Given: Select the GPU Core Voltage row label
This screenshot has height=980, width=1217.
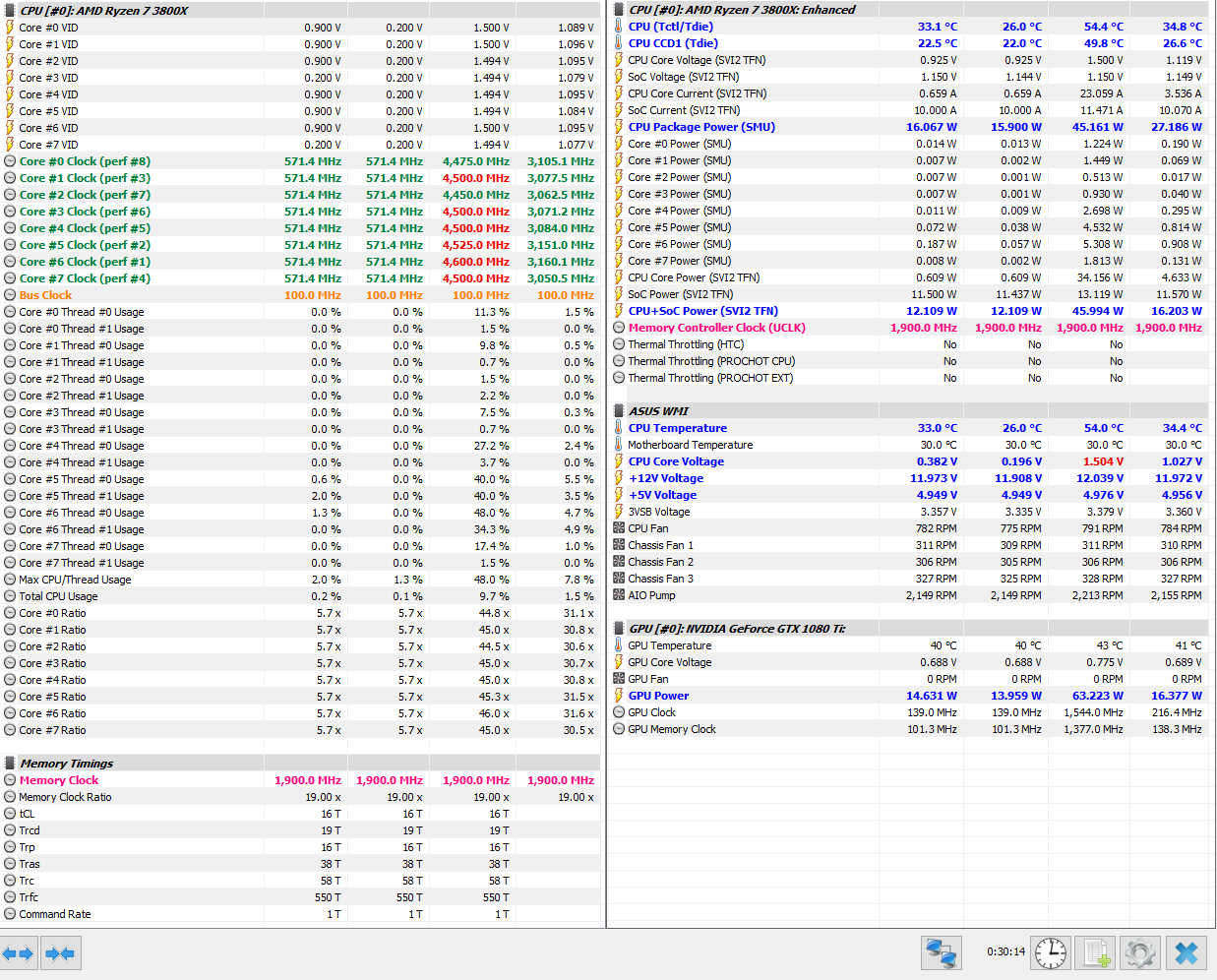Looking at the screenshot, I should tap(670, 662).
